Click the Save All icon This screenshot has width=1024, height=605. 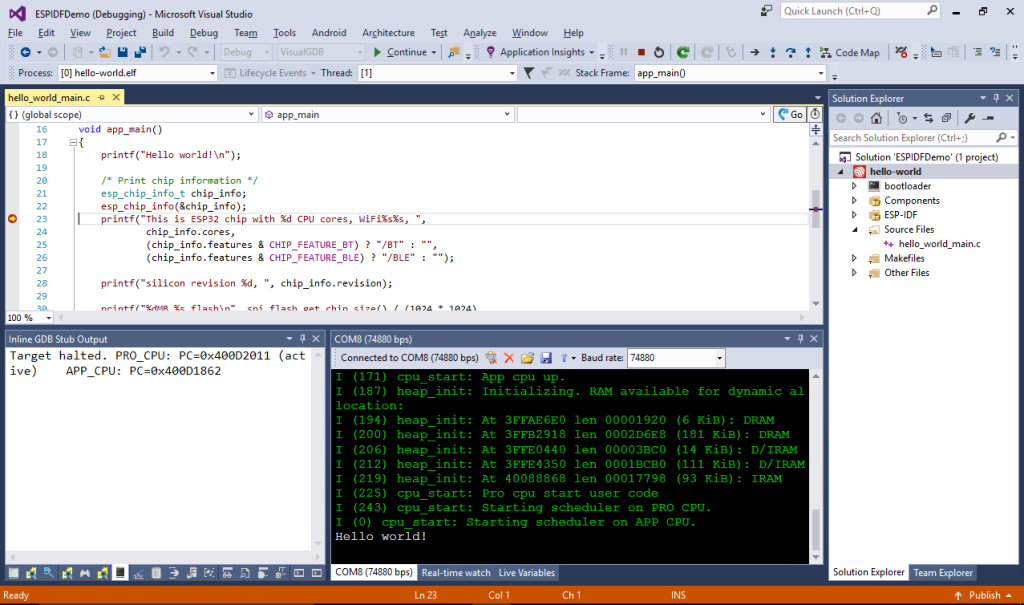tap(138, 52)
